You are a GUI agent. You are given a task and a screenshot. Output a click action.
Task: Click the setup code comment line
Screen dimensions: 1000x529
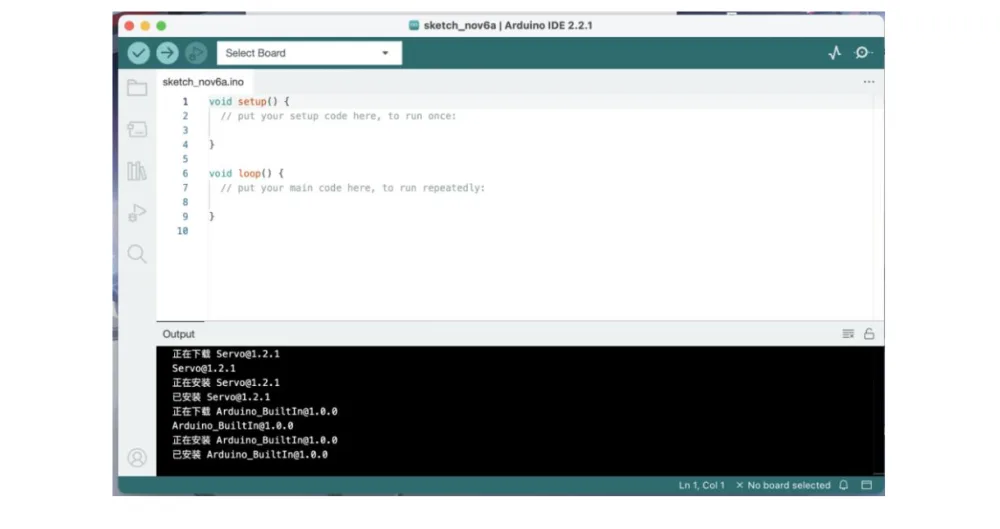click(x=339, y=116)
